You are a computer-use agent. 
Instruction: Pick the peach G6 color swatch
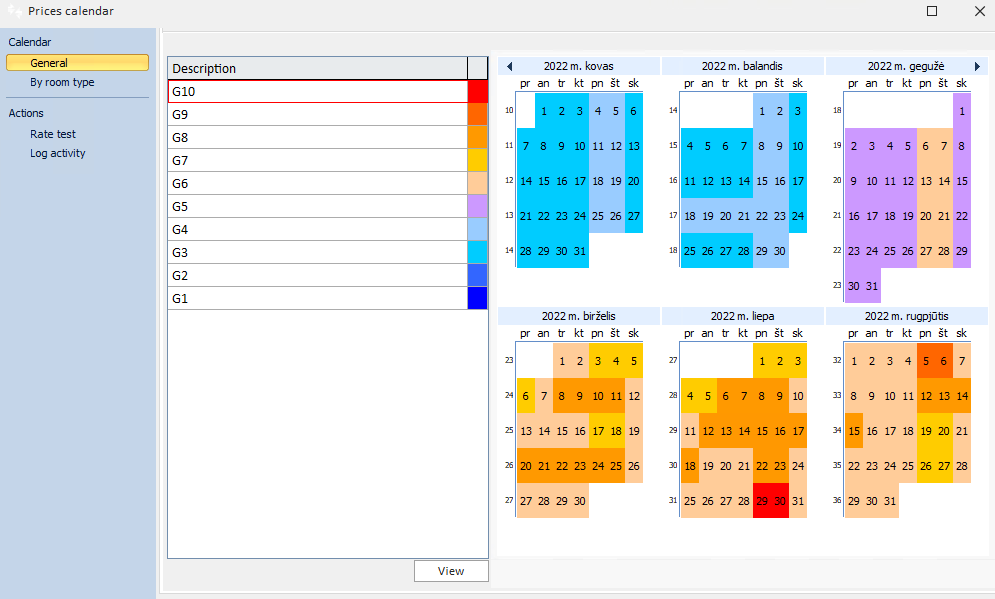[477, 183]
